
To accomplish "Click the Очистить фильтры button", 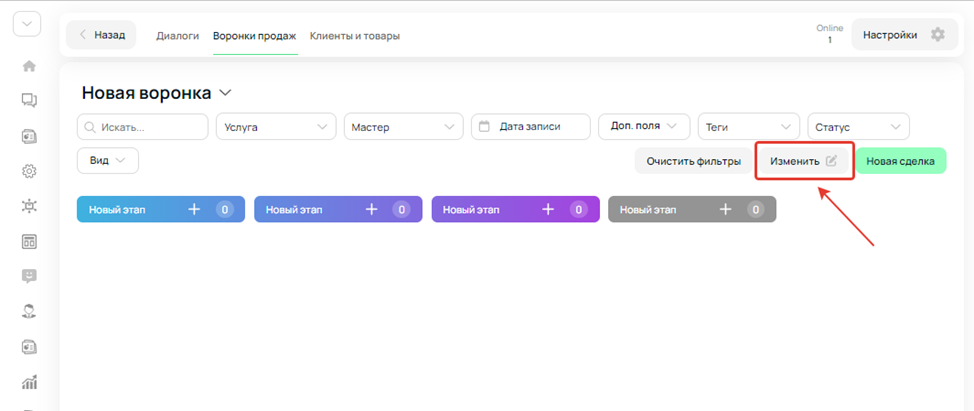I will 694,161.
